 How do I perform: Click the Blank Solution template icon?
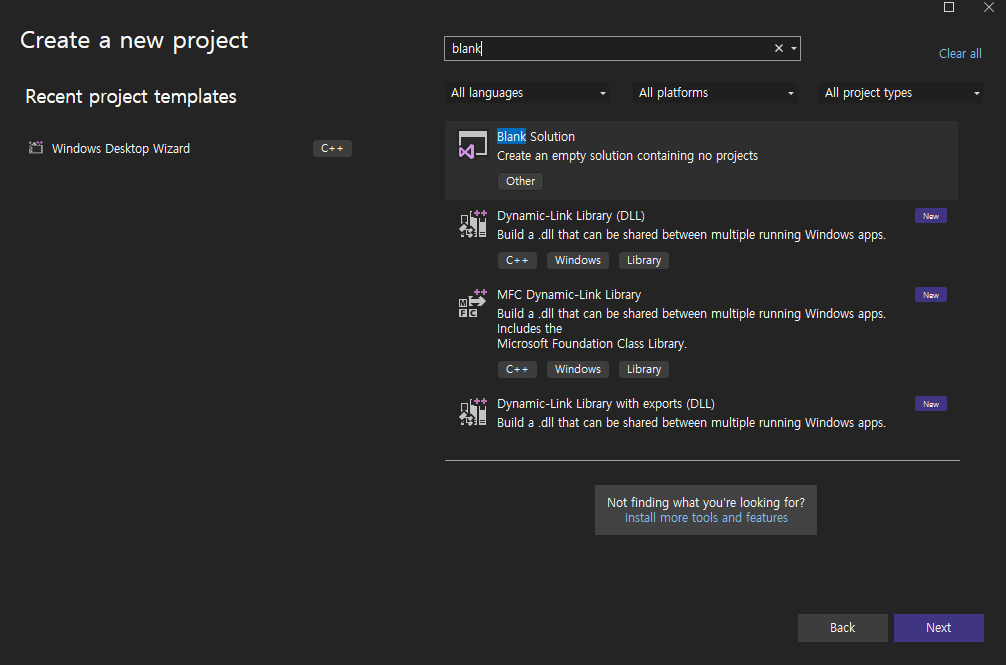pyautogui.click(x=472, y=144)
